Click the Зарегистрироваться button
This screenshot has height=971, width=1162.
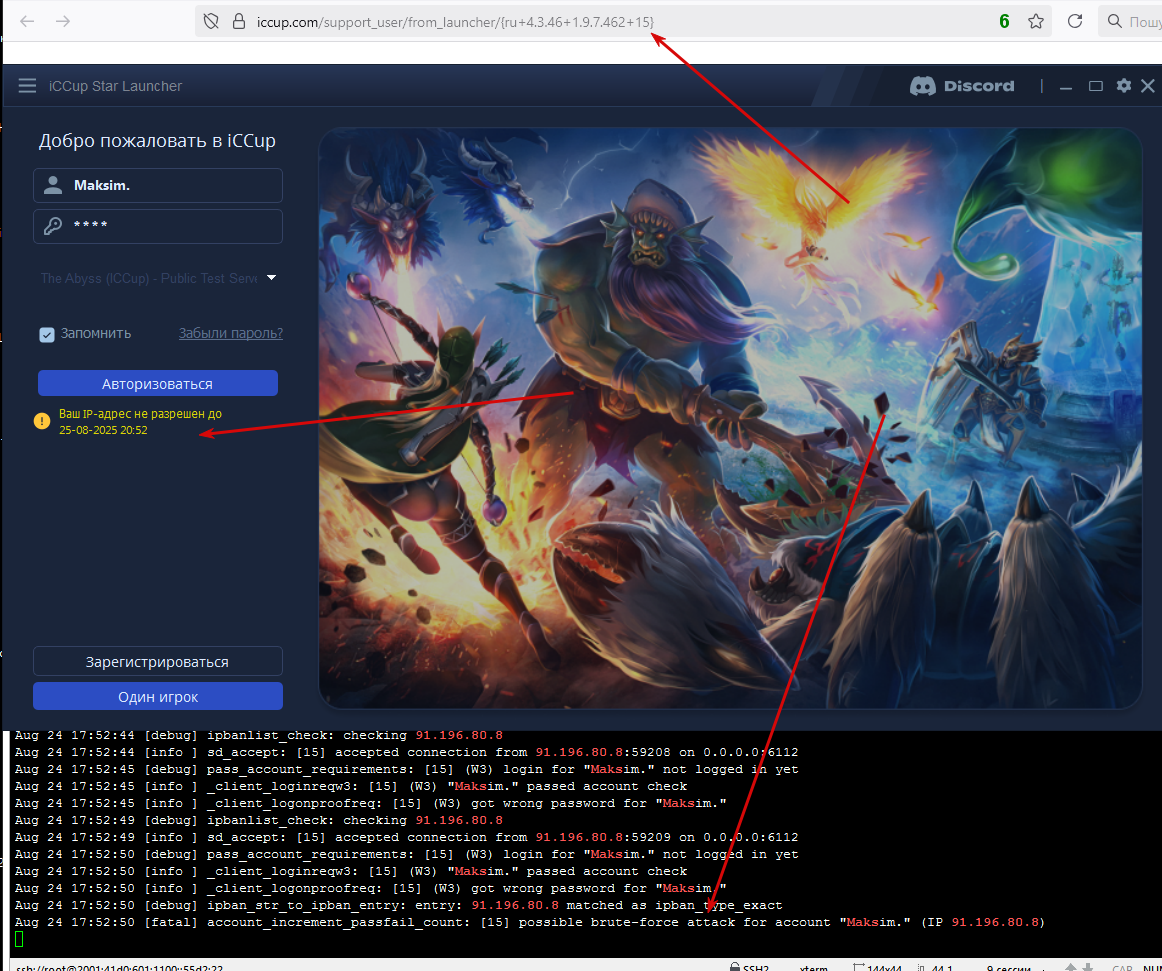(x=158, y=661)
